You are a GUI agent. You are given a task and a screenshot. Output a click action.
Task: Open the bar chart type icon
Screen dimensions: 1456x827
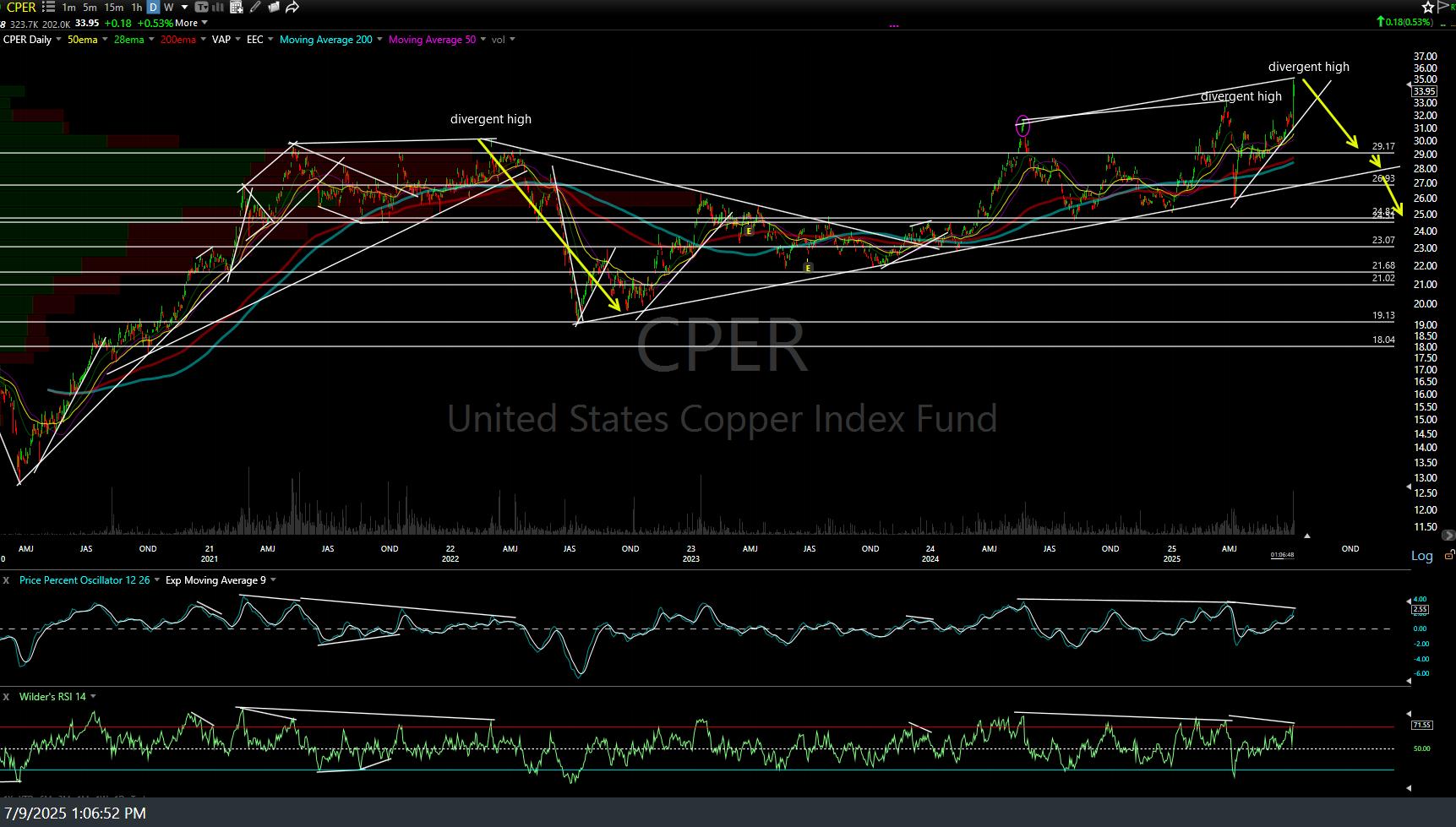(x=219, y=8)
